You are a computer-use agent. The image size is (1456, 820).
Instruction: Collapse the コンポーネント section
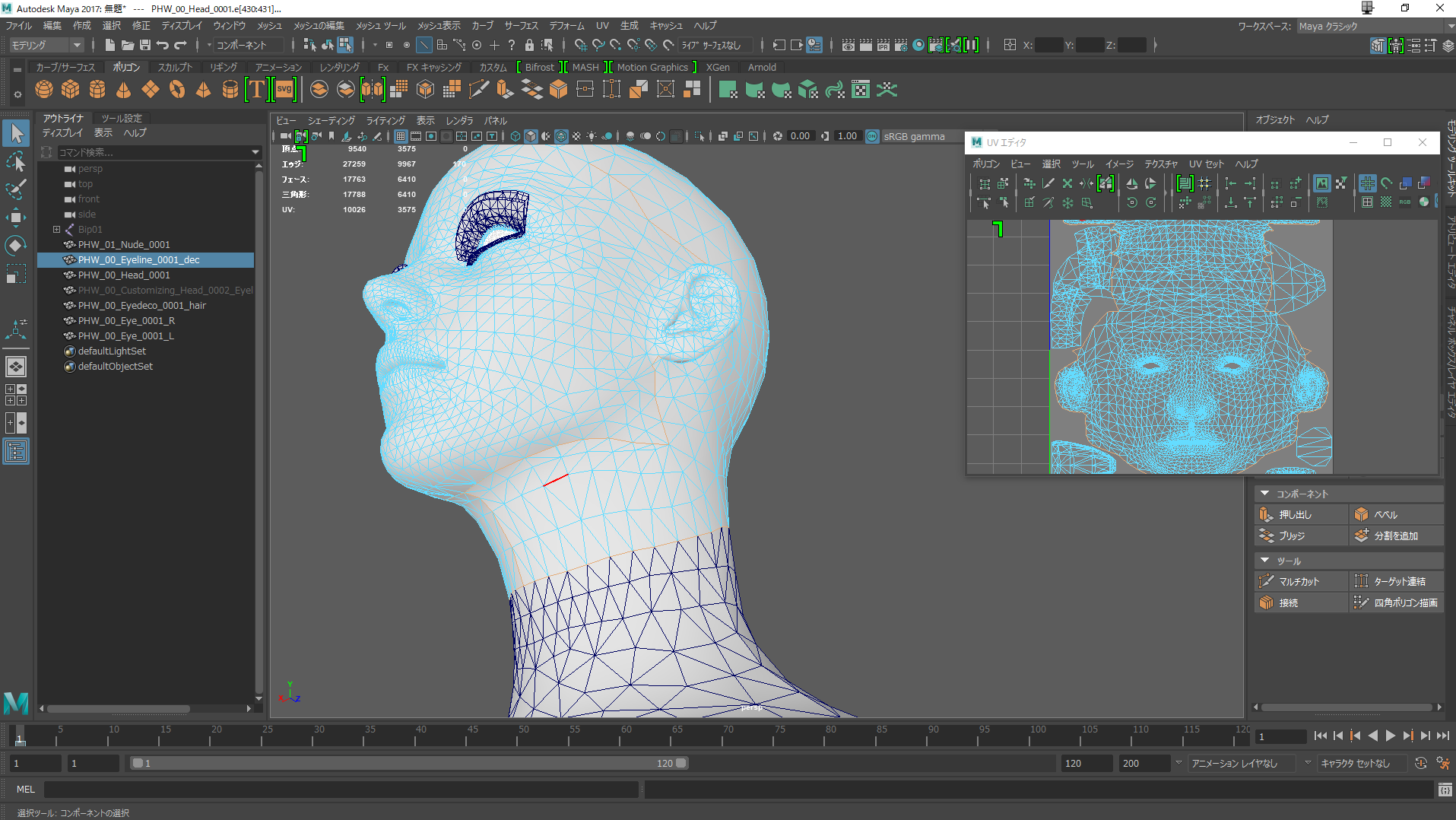[1265, 494]
